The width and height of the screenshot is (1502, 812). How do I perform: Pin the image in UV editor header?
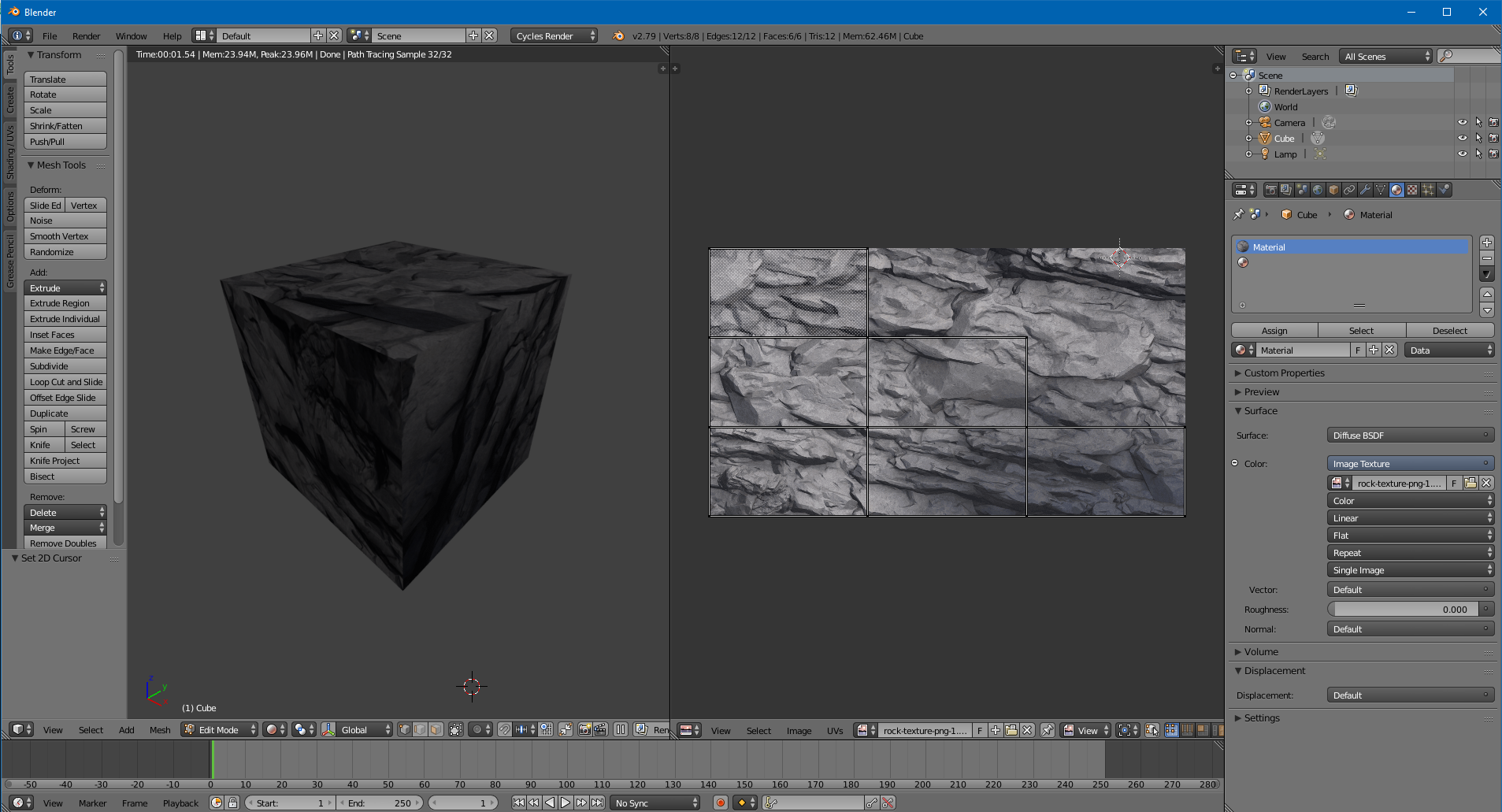point(1048,730)
